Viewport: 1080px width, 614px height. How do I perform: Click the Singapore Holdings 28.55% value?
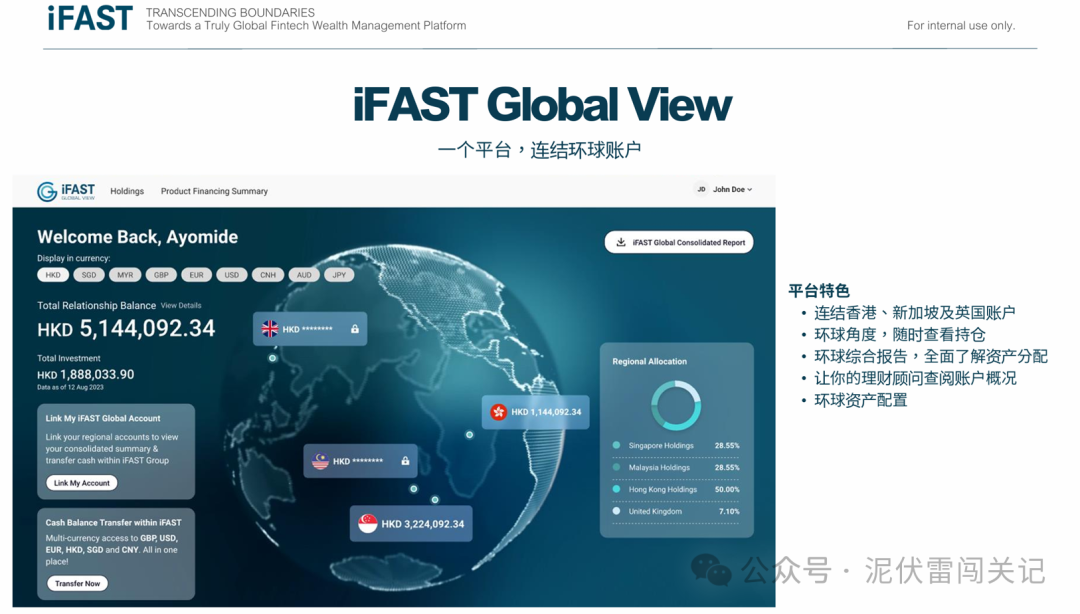727,446
